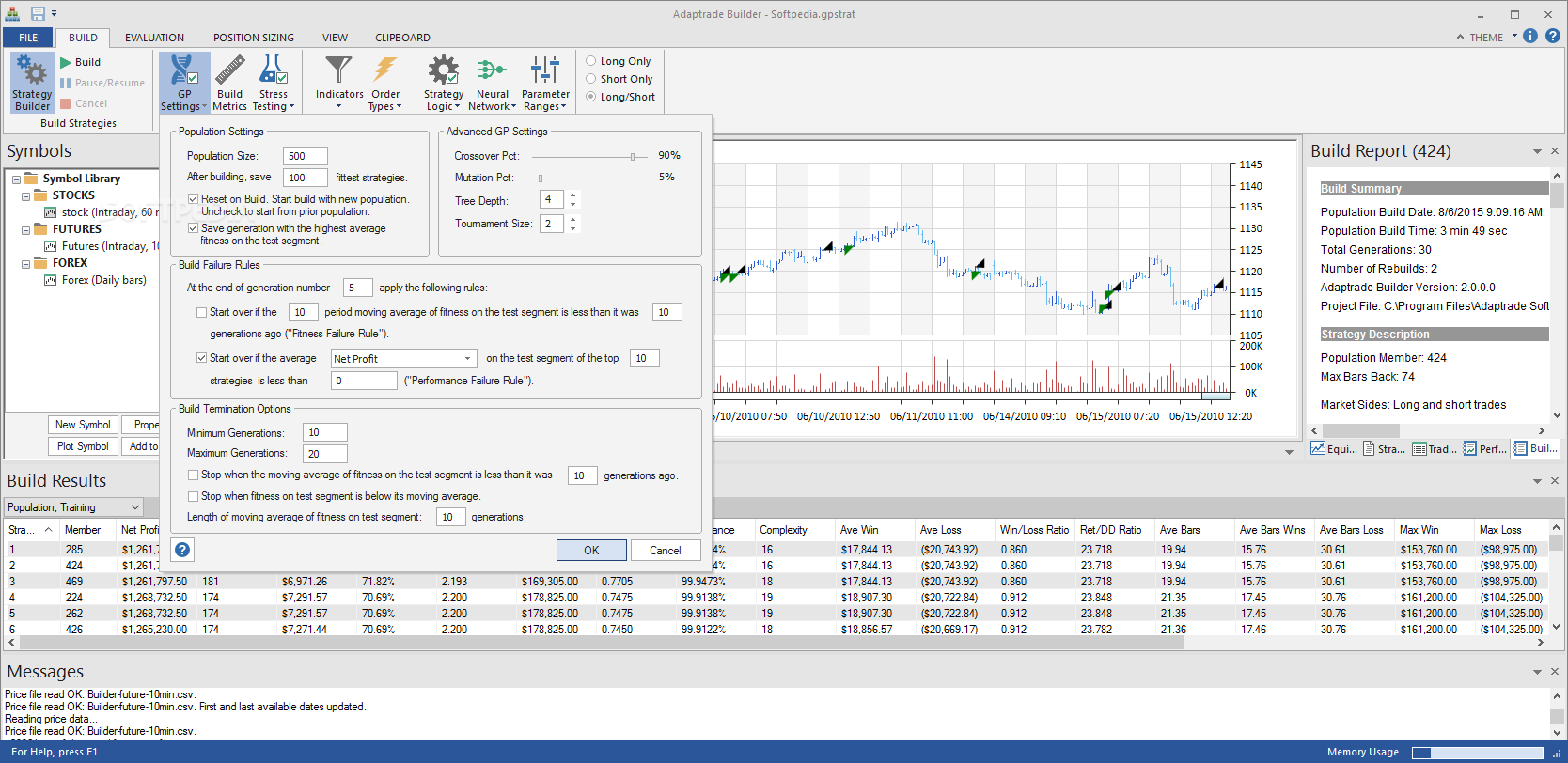Switch to the CLIPBOARD tab
Screen dimensions: 1568x763
click(402, 38)
